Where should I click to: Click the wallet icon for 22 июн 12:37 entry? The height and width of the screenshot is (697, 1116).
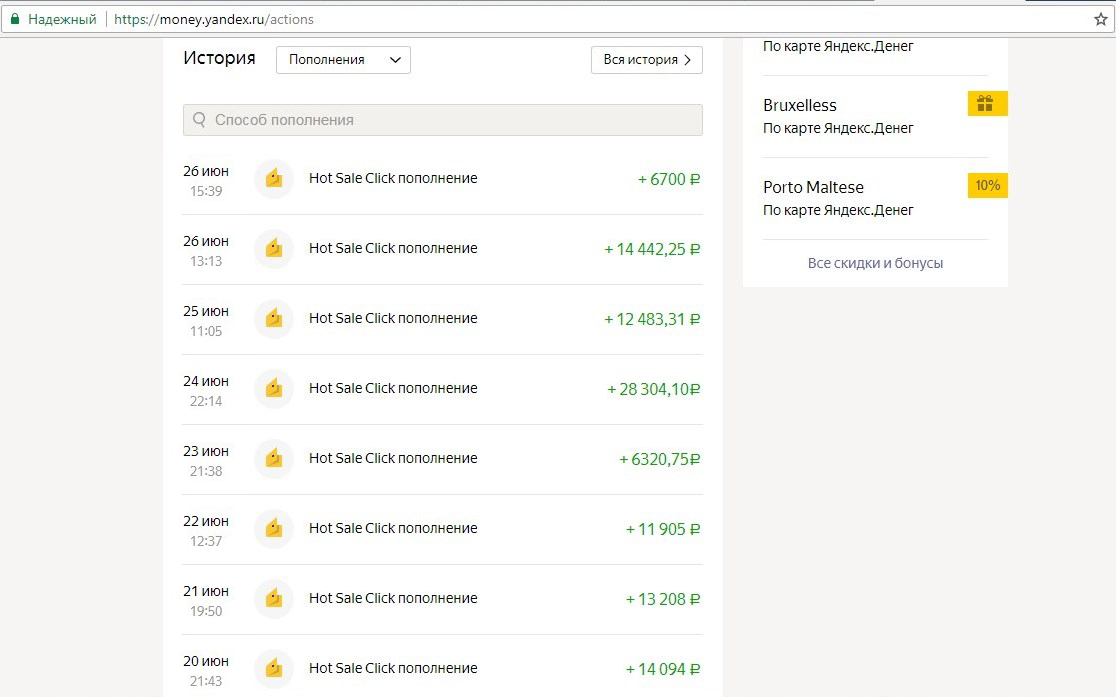[273, 529]
